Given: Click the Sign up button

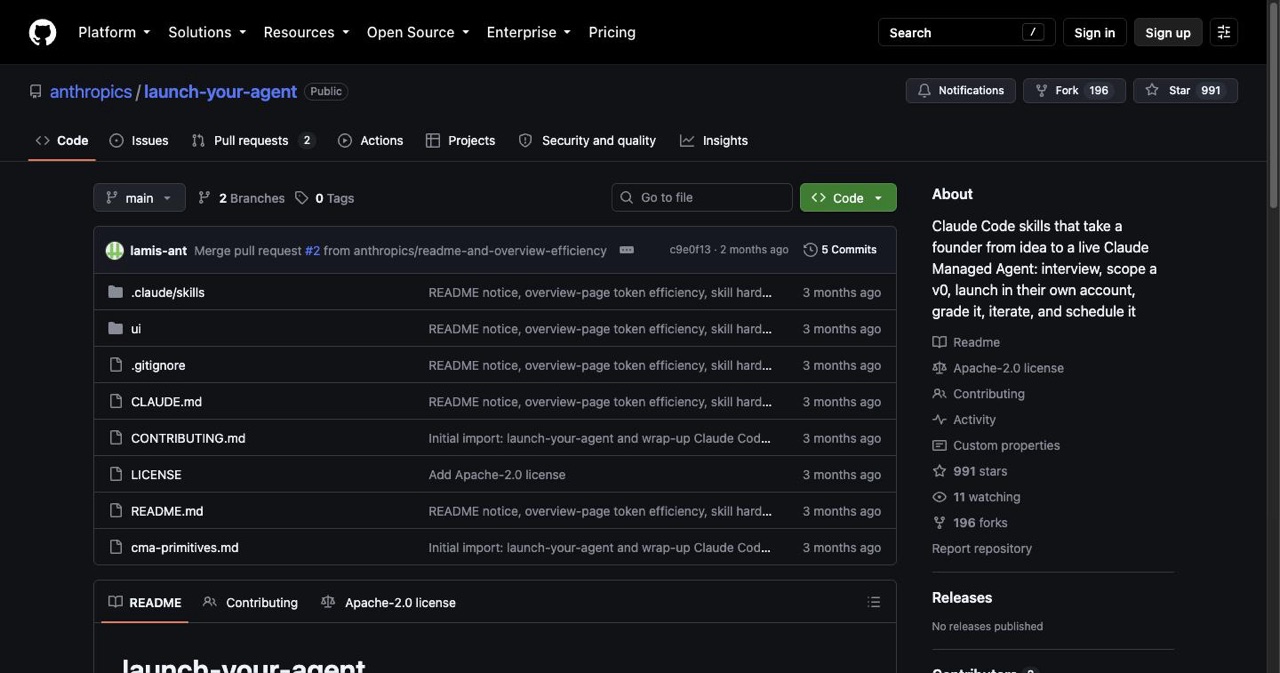Looking at the screenshot, I should [x=1168, y=32].
